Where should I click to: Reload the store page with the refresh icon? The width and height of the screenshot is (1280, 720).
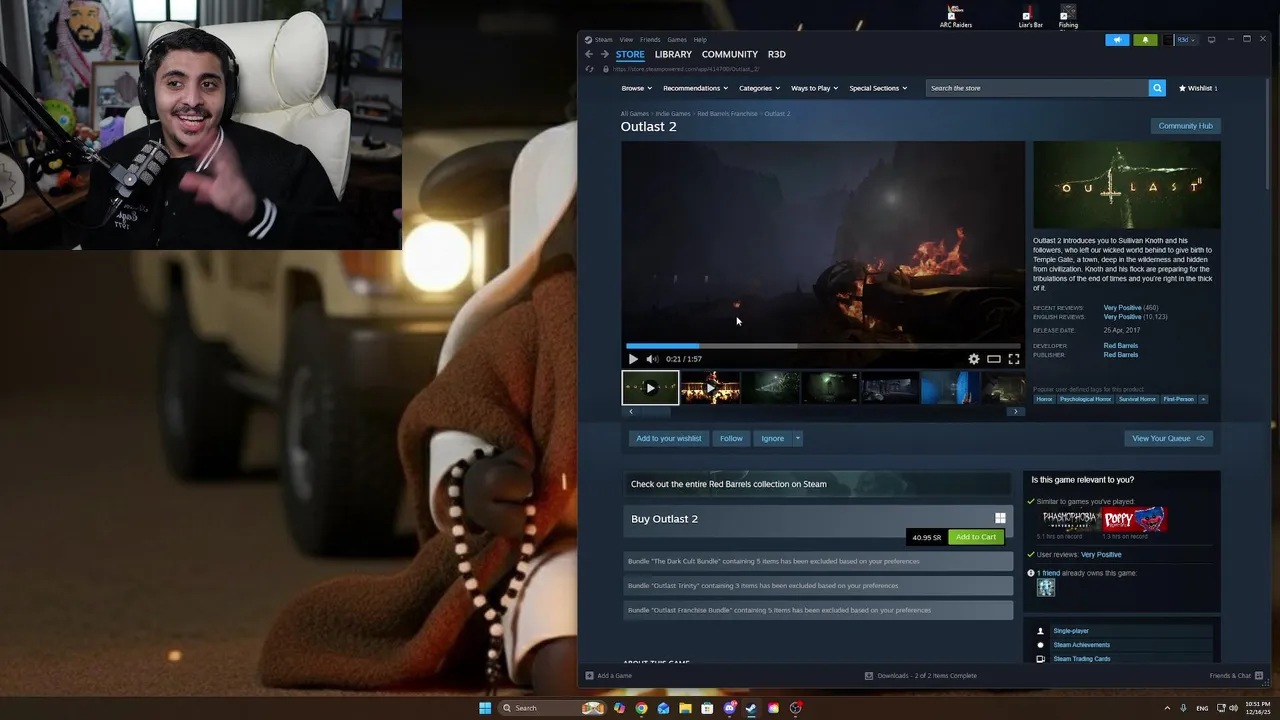pyautogui.click(x=589, y=69)
